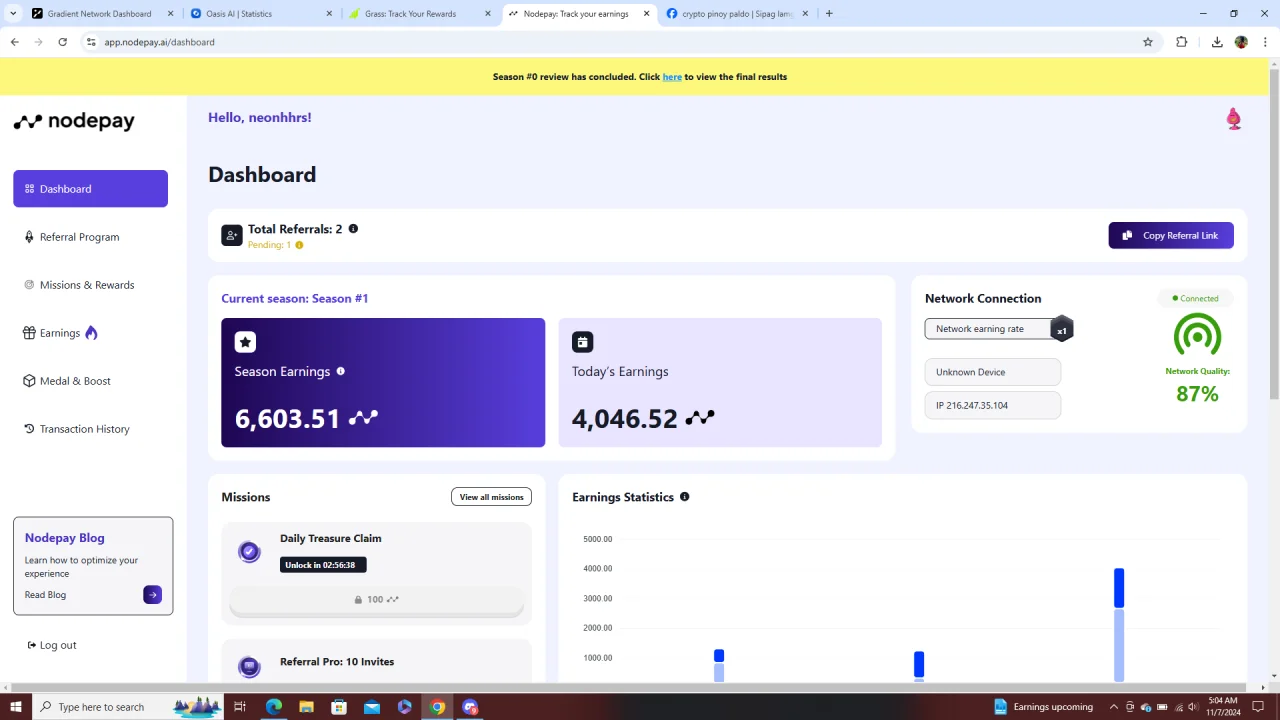Click the IP 216.247.35.104 field
Screen dimensions: 1280x720
(x=992, y=405)
